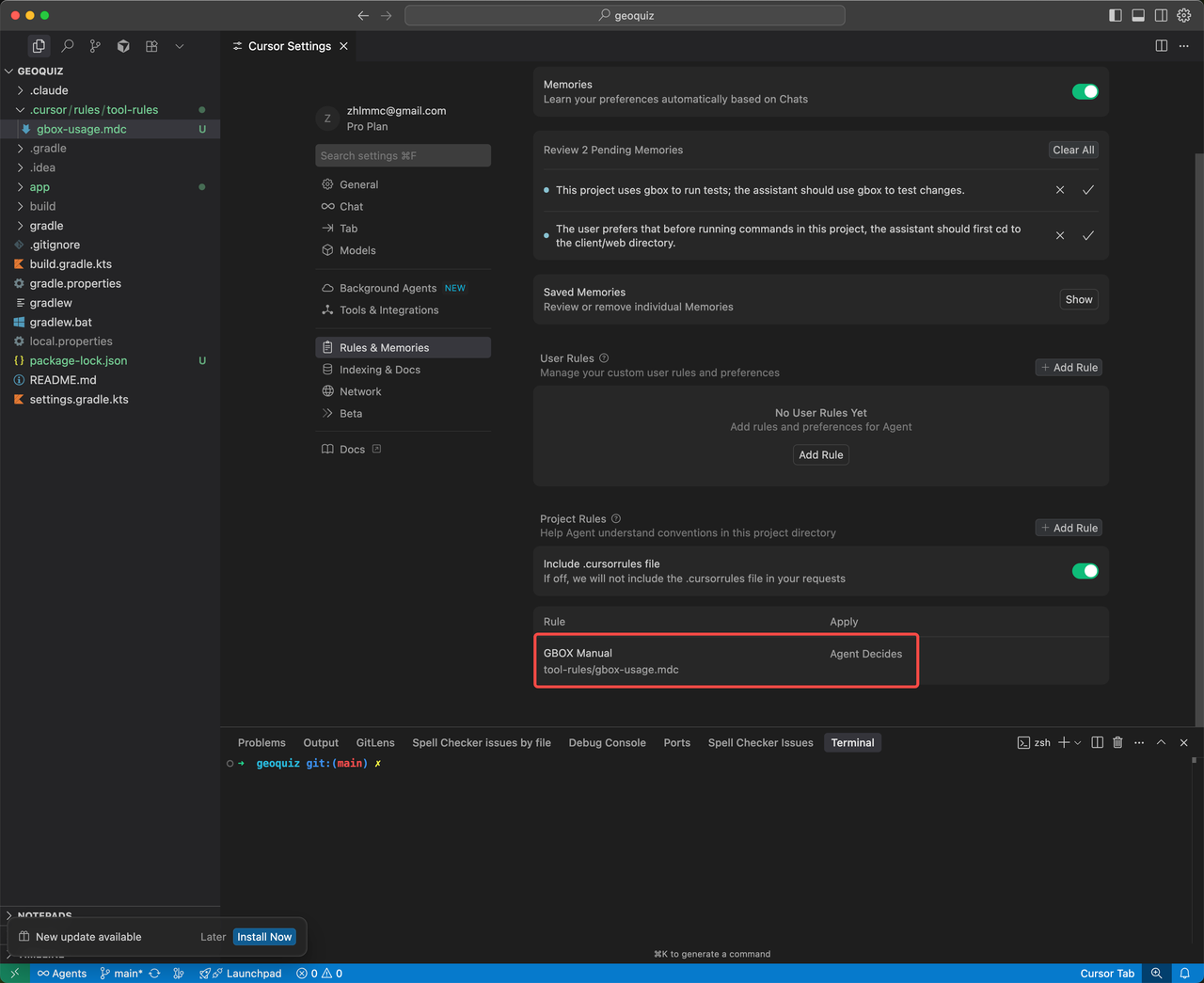
Task: Turn off Include .cursorrules file toggle
Action: click(1085, 571)
